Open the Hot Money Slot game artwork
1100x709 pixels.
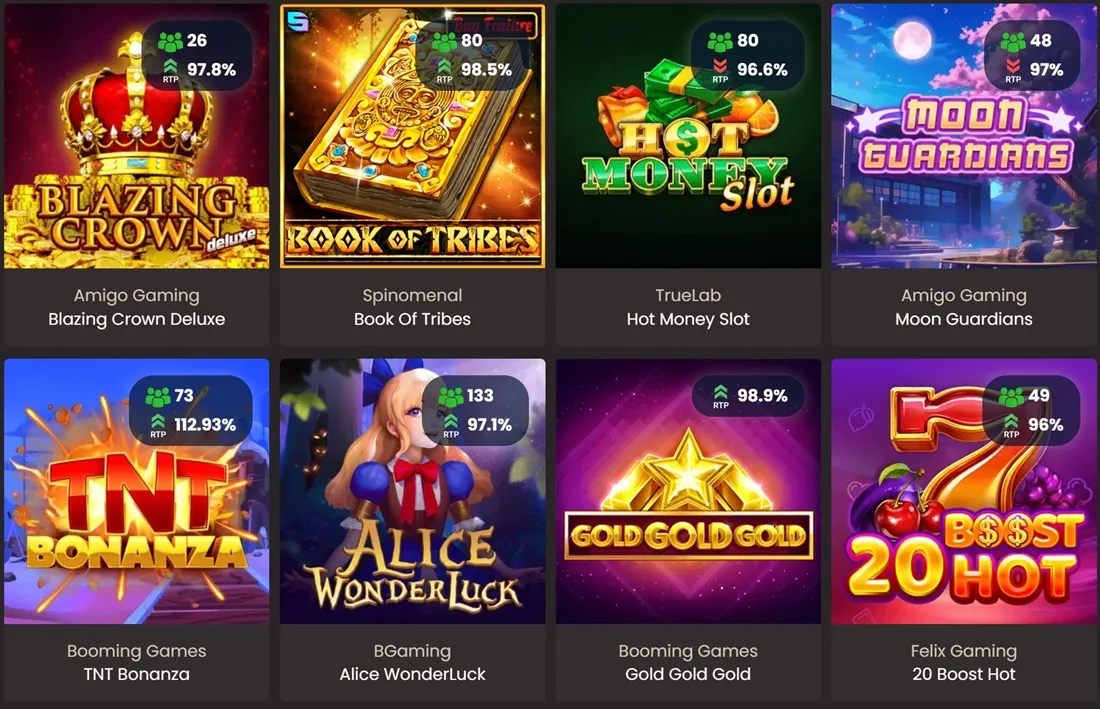point(688,136)
